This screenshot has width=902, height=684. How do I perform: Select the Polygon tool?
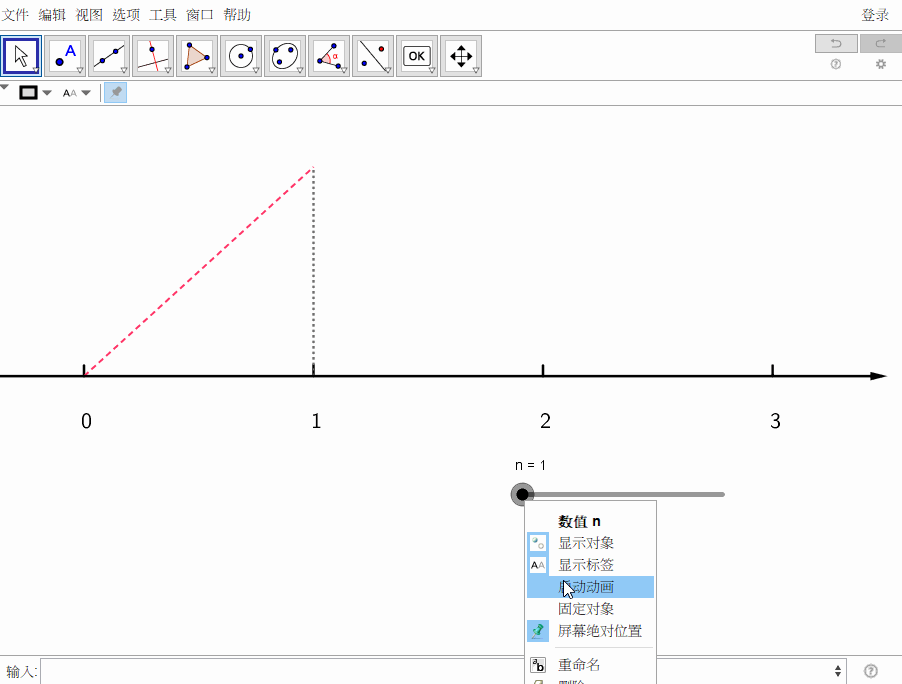tap(197, 56)
